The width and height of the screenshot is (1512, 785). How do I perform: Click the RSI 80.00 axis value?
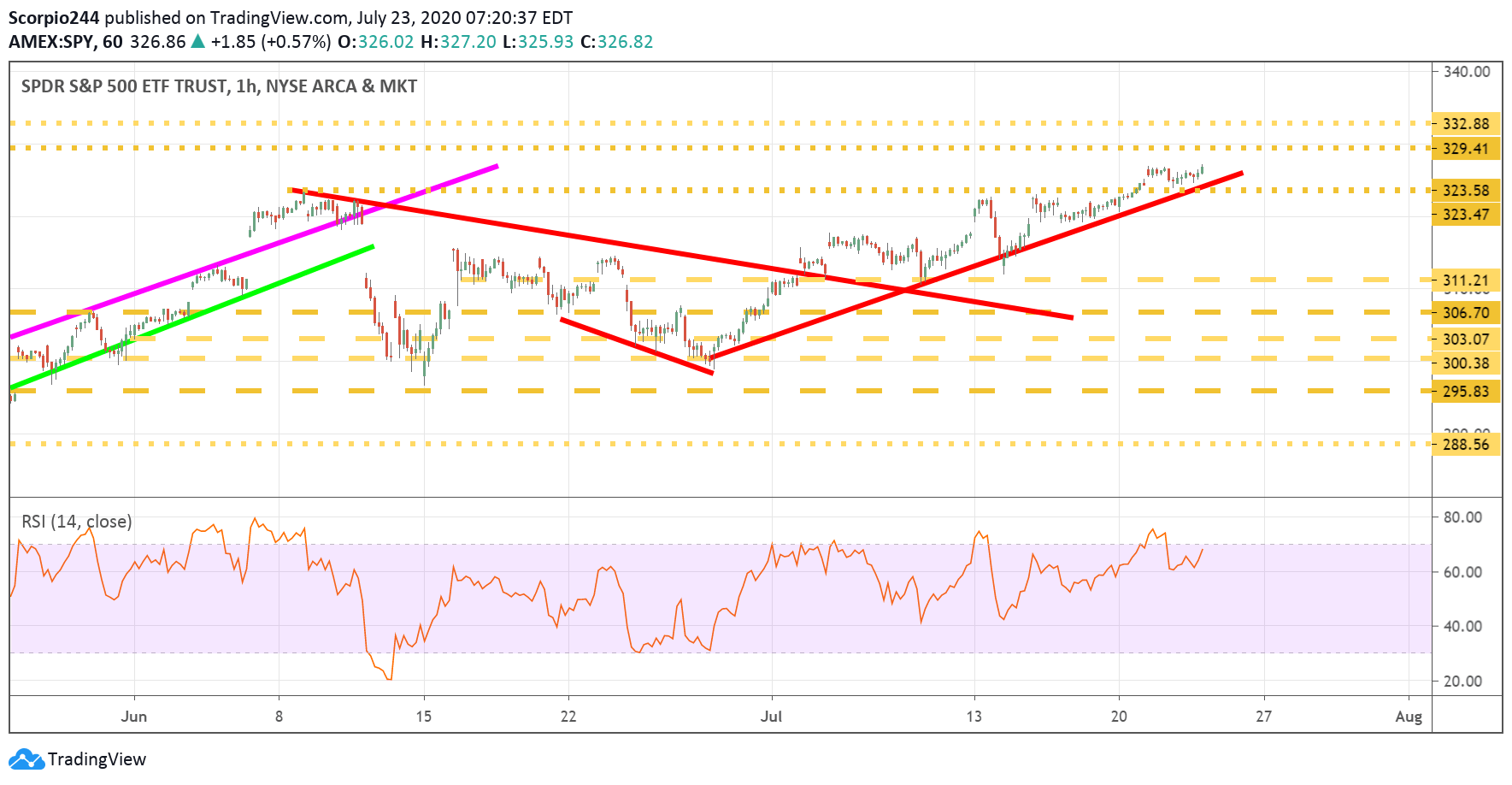coord(1462,517)
